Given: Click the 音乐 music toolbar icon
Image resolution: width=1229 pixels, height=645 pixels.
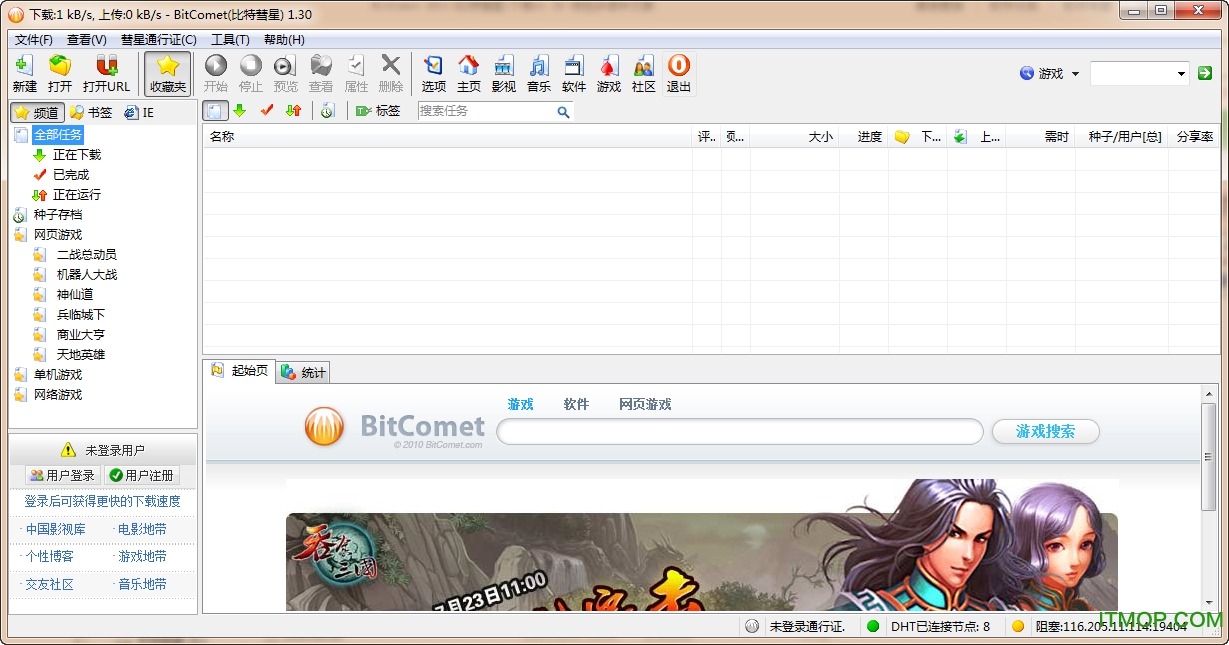Looking at the screenshot, I should pyautogui.click(x=539, y=74).
